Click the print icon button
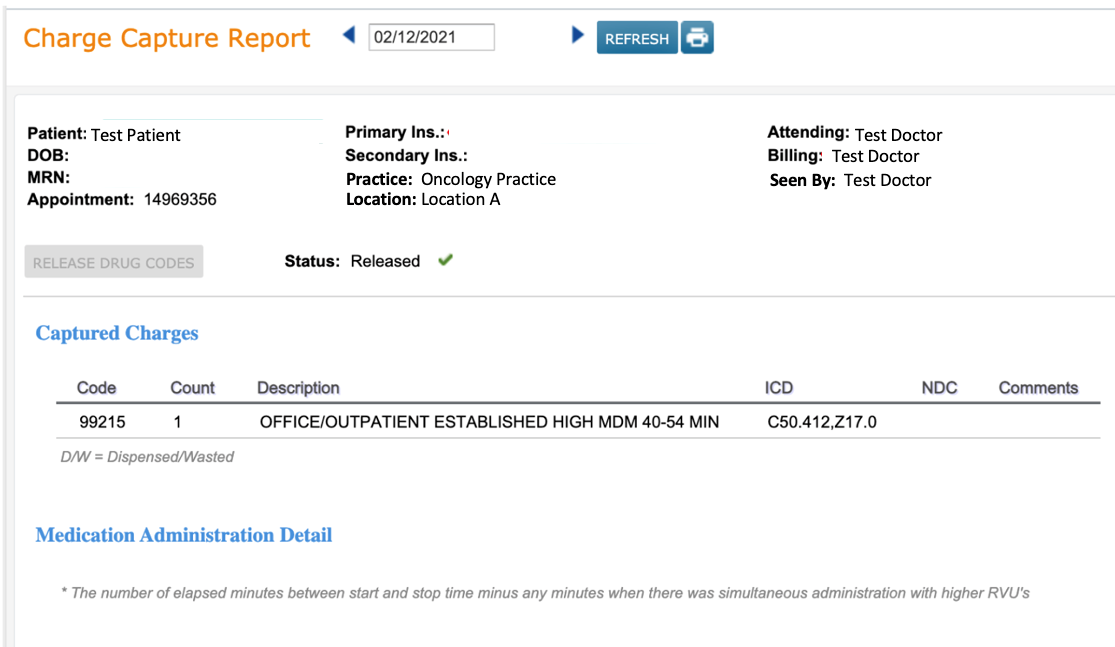The image size is (1115, 647). [697, 38]
